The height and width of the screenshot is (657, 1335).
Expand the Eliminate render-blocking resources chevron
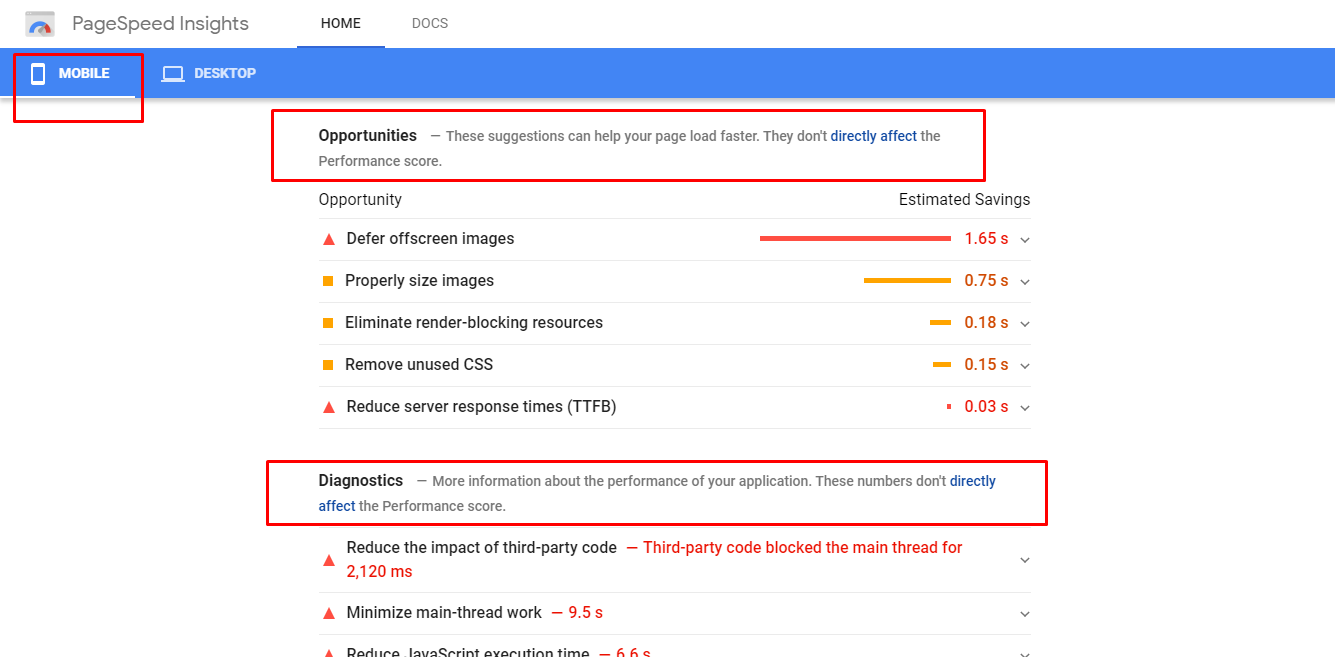point(1025,324)
